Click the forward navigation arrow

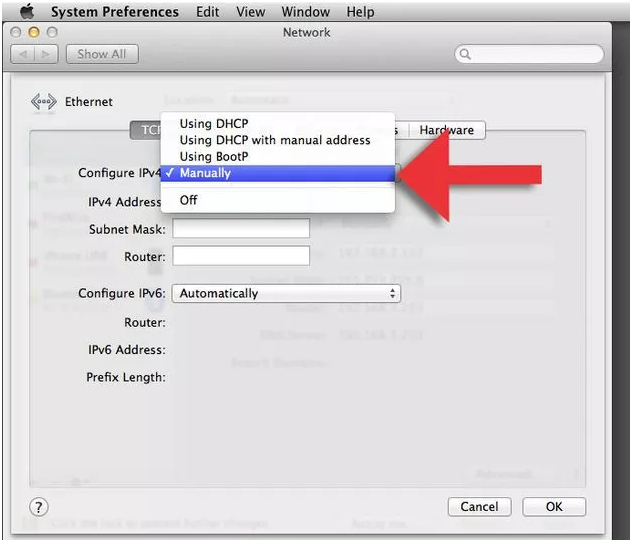[x=46, y=54]
